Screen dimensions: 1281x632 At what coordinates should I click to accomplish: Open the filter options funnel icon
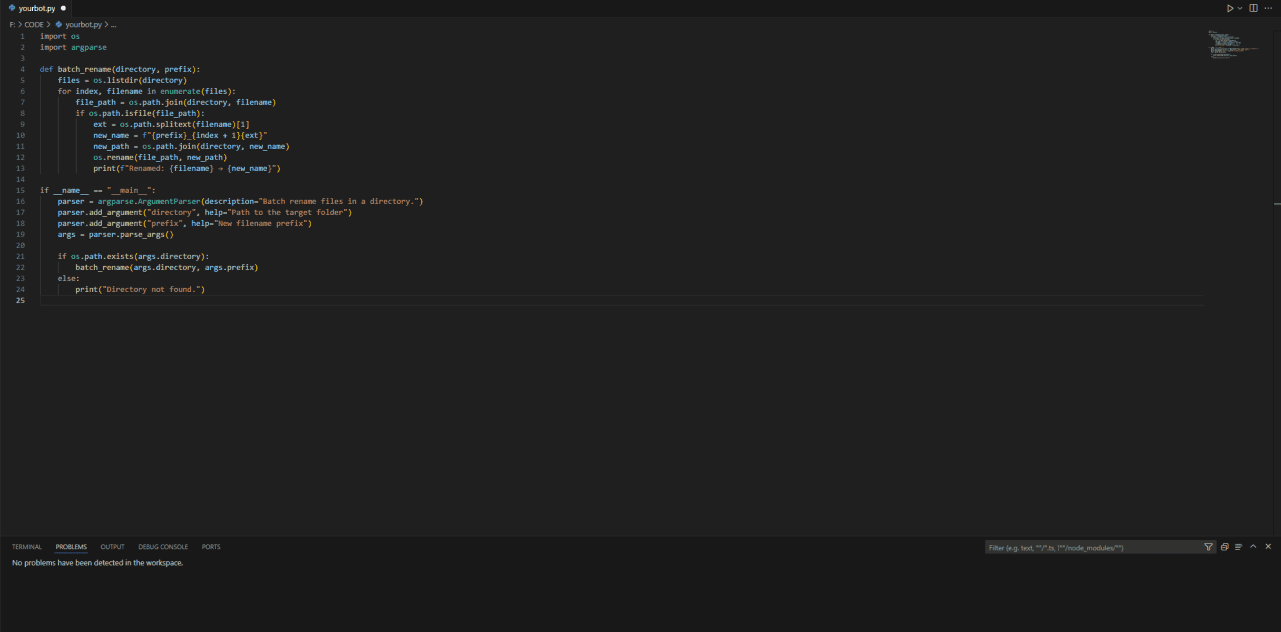tap(1208, 547)
